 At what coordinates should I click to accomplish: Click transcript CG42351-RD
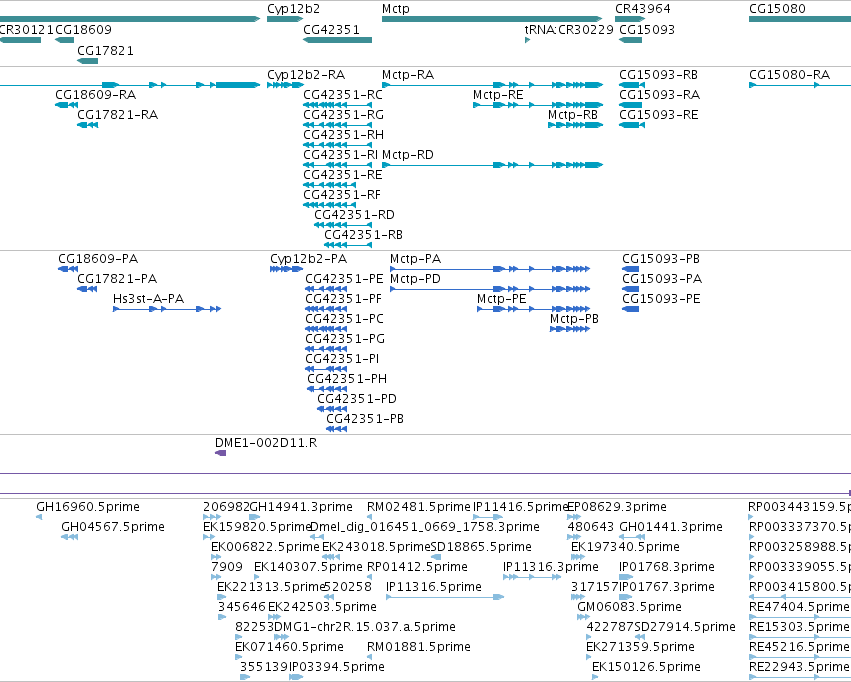tap(354, 215)
